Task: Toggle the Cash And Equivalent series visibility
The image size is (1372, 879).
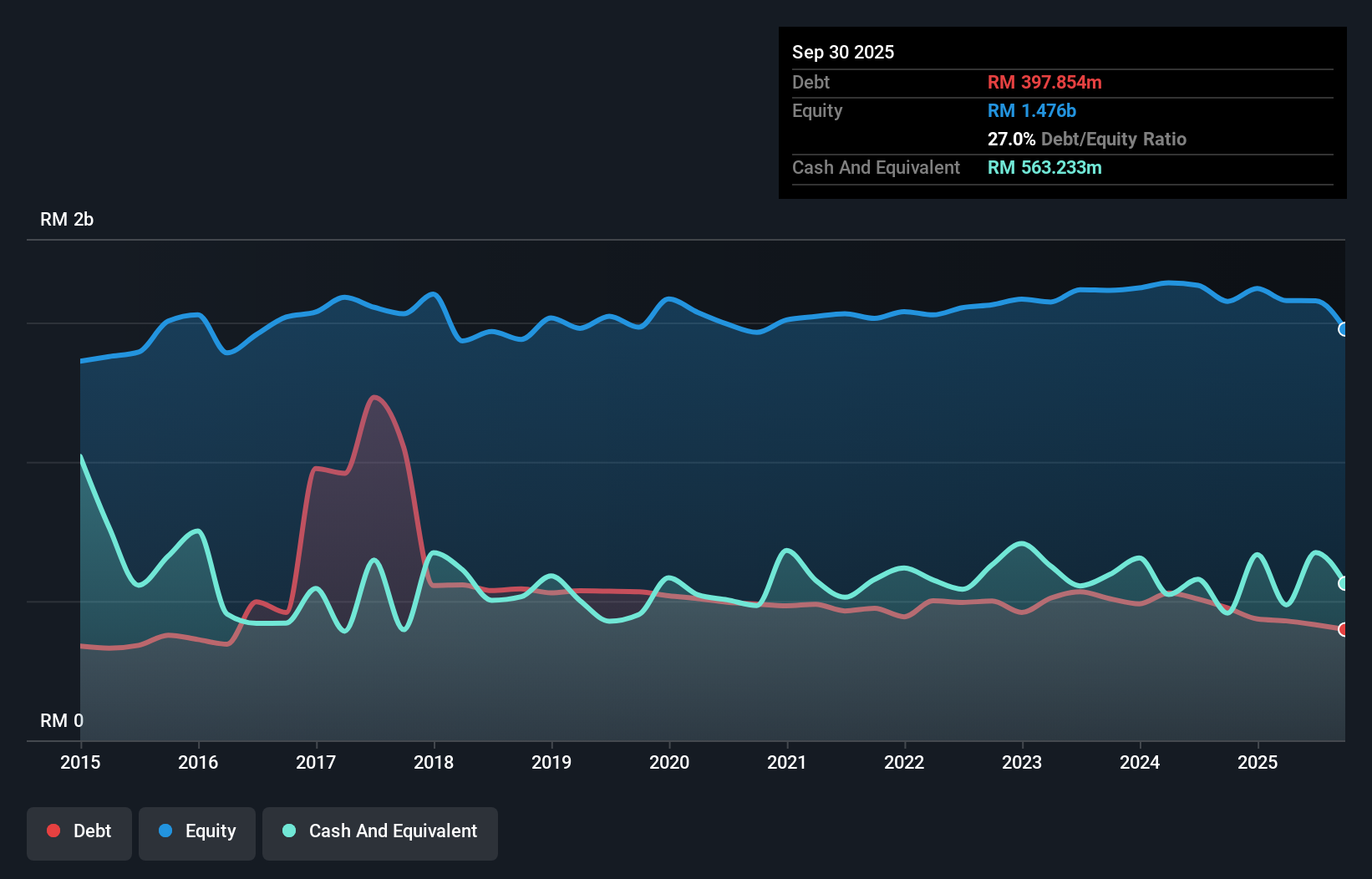Action: [380, 831]
